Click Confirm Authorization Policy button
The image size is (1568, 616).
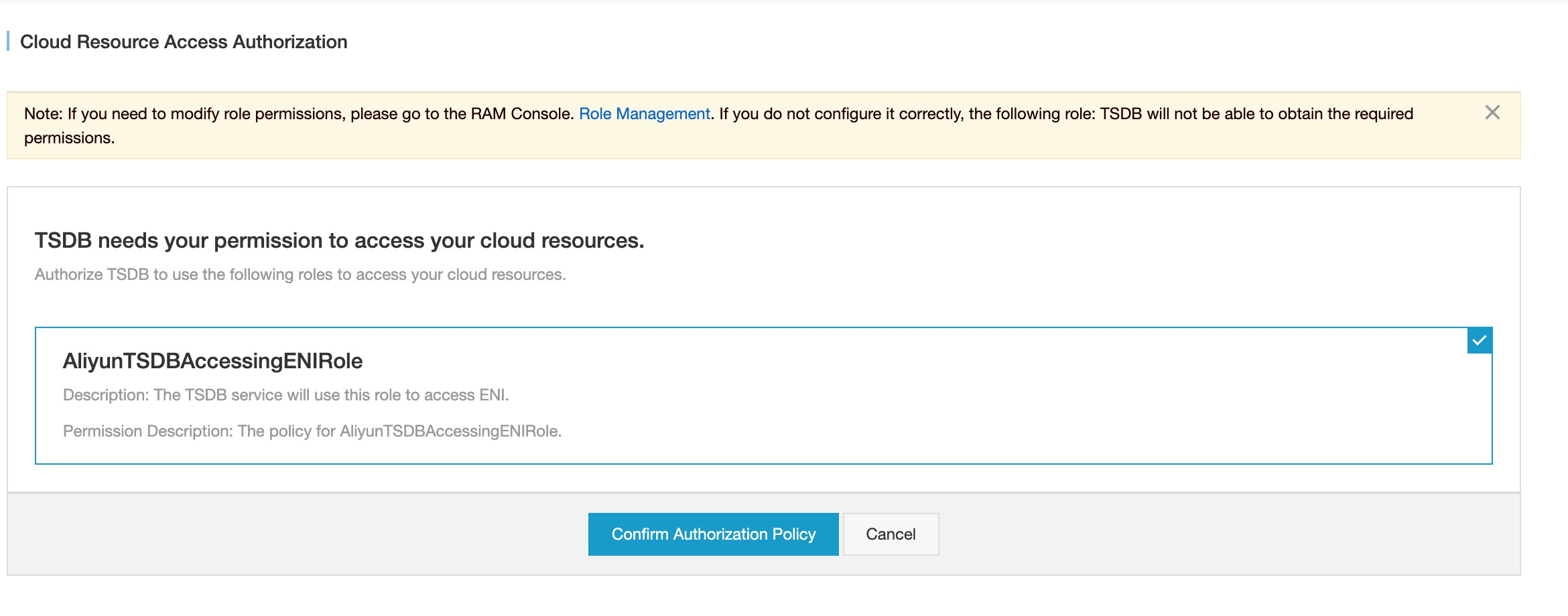click(713, 534)
